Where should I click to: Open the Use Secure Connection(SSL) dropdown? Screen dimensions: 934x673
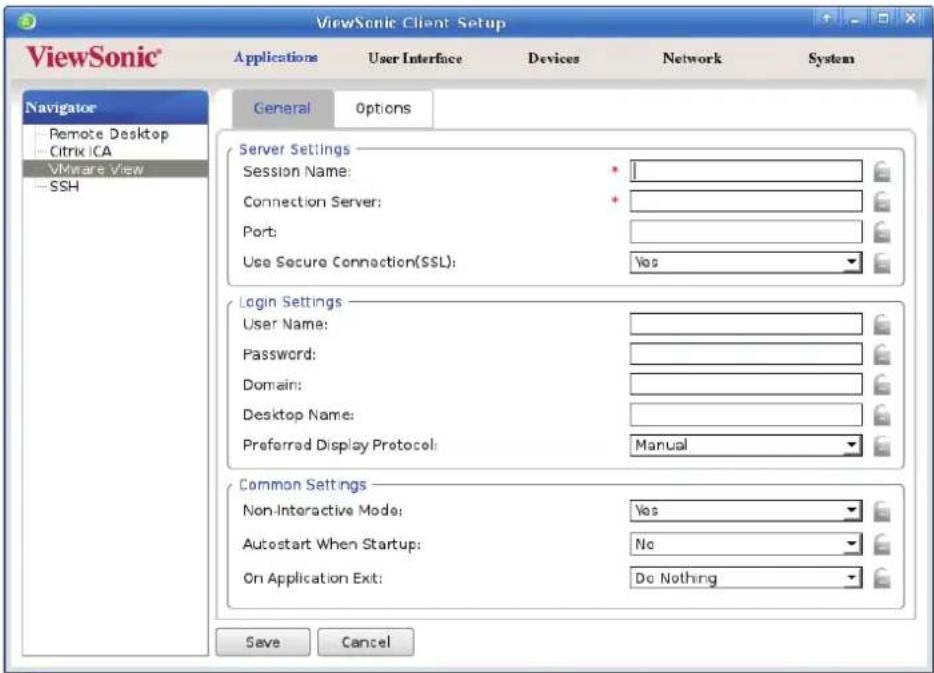746,263
